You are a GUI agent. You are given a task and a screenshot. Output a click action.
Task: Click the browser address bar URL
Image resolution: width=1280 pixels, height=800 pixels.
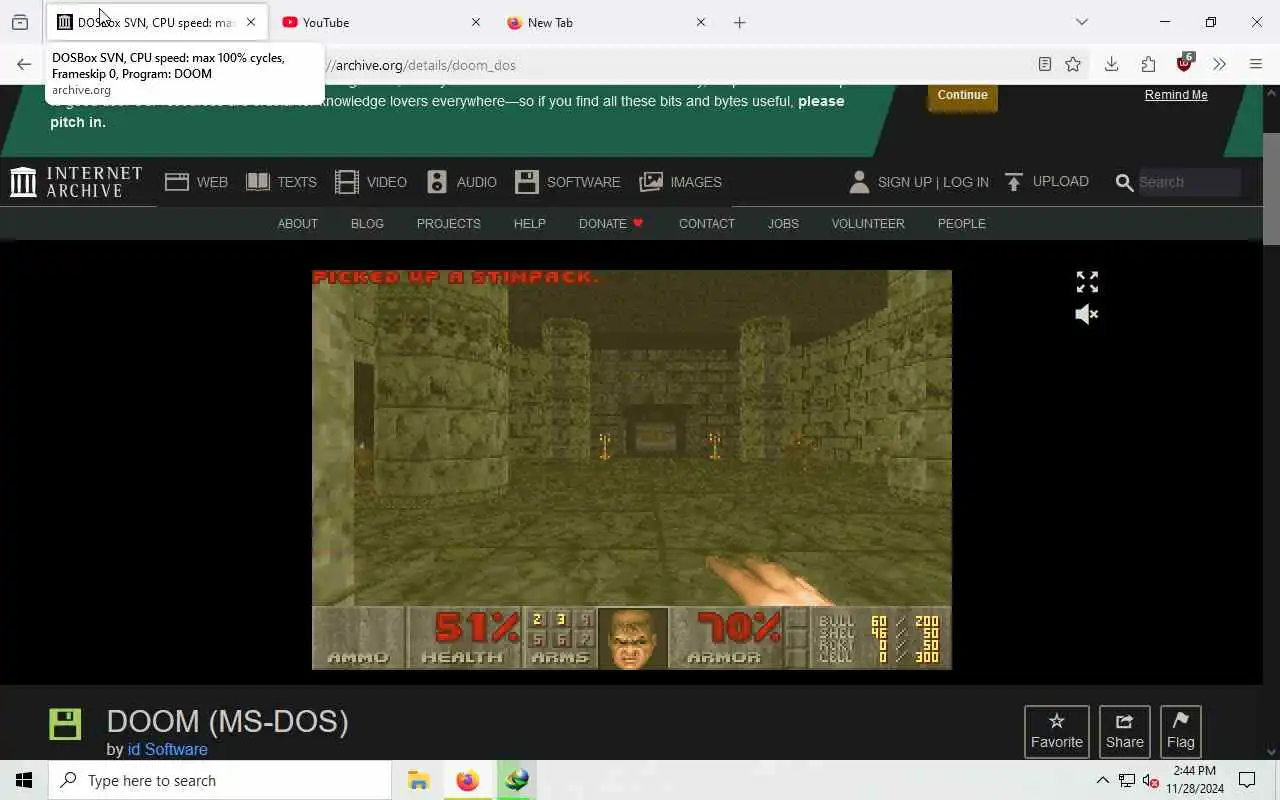click(426, 65)
